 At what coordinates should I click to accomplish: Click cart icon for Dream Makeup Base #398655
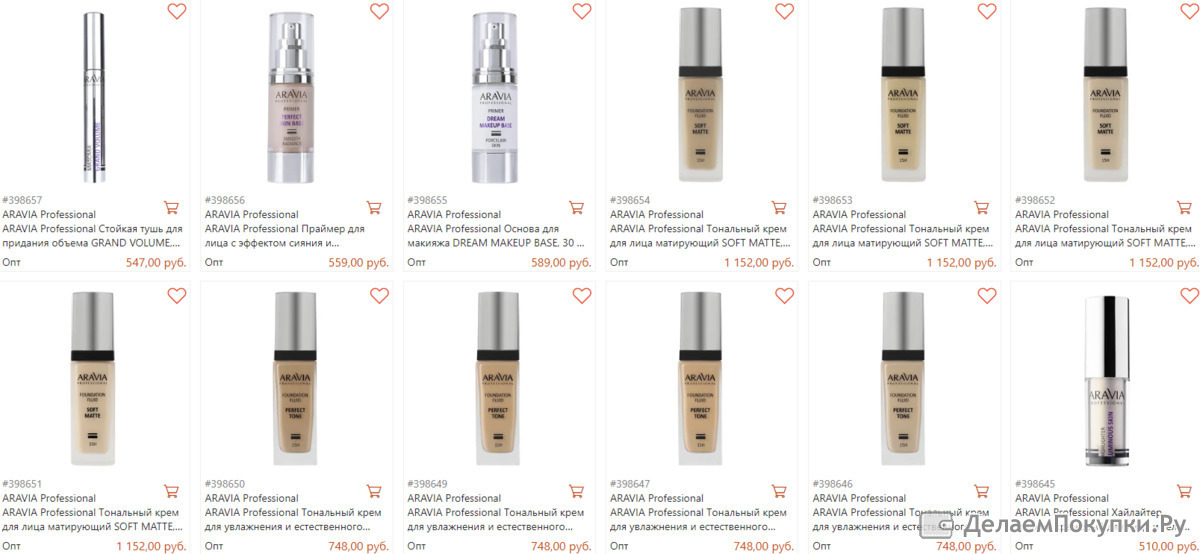pos(576,208)
